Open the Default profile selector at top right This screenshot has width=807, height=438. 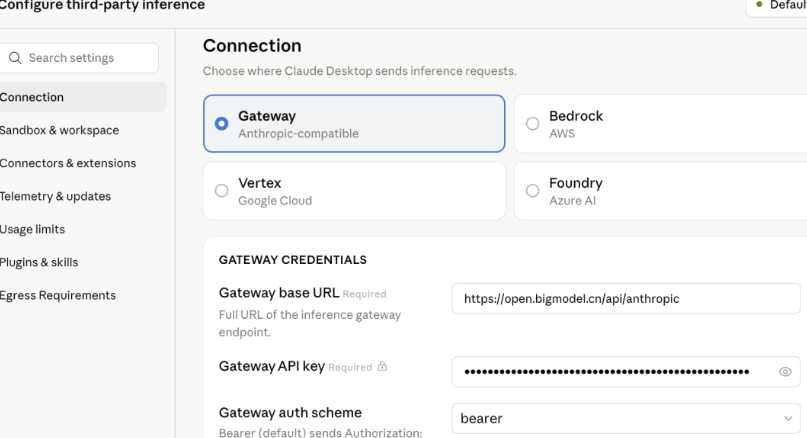point(777,6)
